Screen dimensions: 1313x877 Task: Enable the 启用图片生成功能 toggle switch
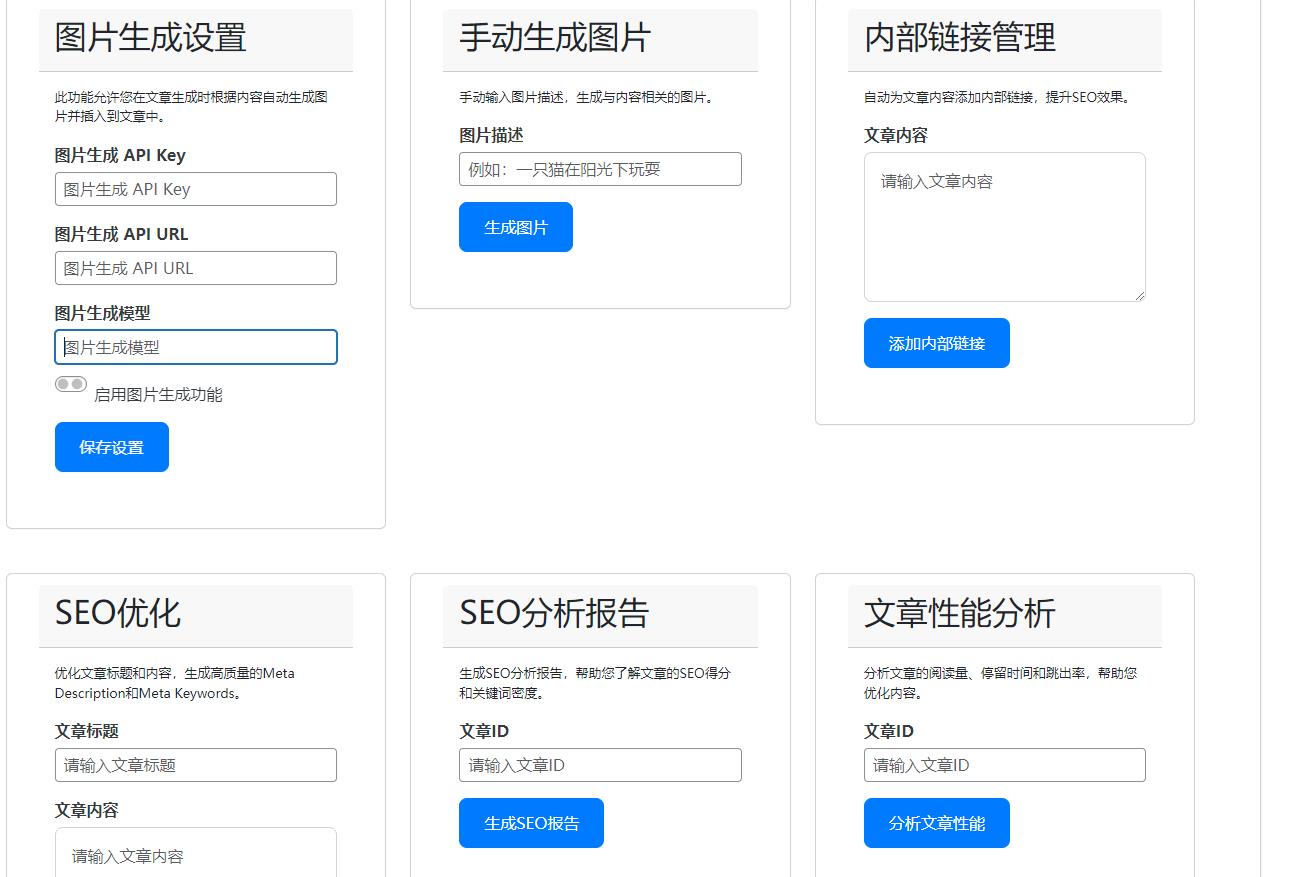(70, 384)
